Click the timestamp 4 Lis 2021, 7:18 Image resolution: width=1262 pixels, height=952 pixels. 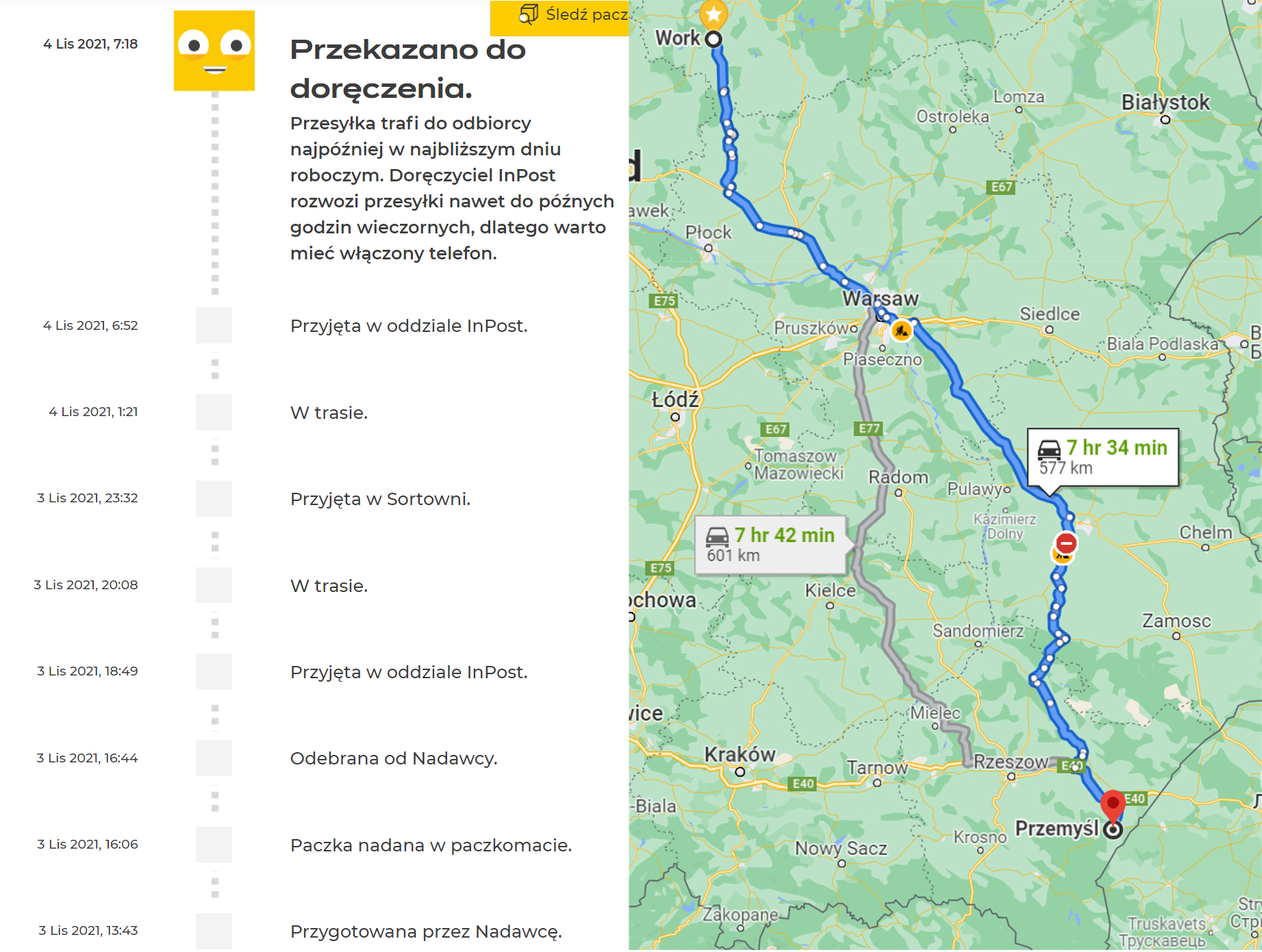click(90, 44)
